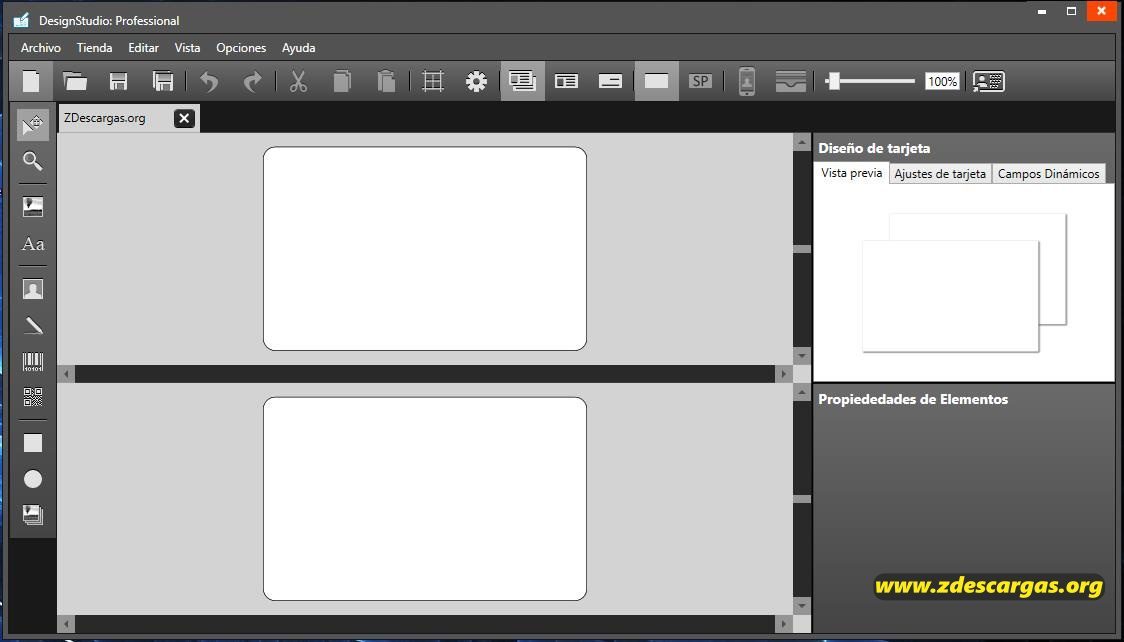Select the stacked images layer tool
Image resolution: width=1124 pixels, height=642 pixels.
[33, 514]
